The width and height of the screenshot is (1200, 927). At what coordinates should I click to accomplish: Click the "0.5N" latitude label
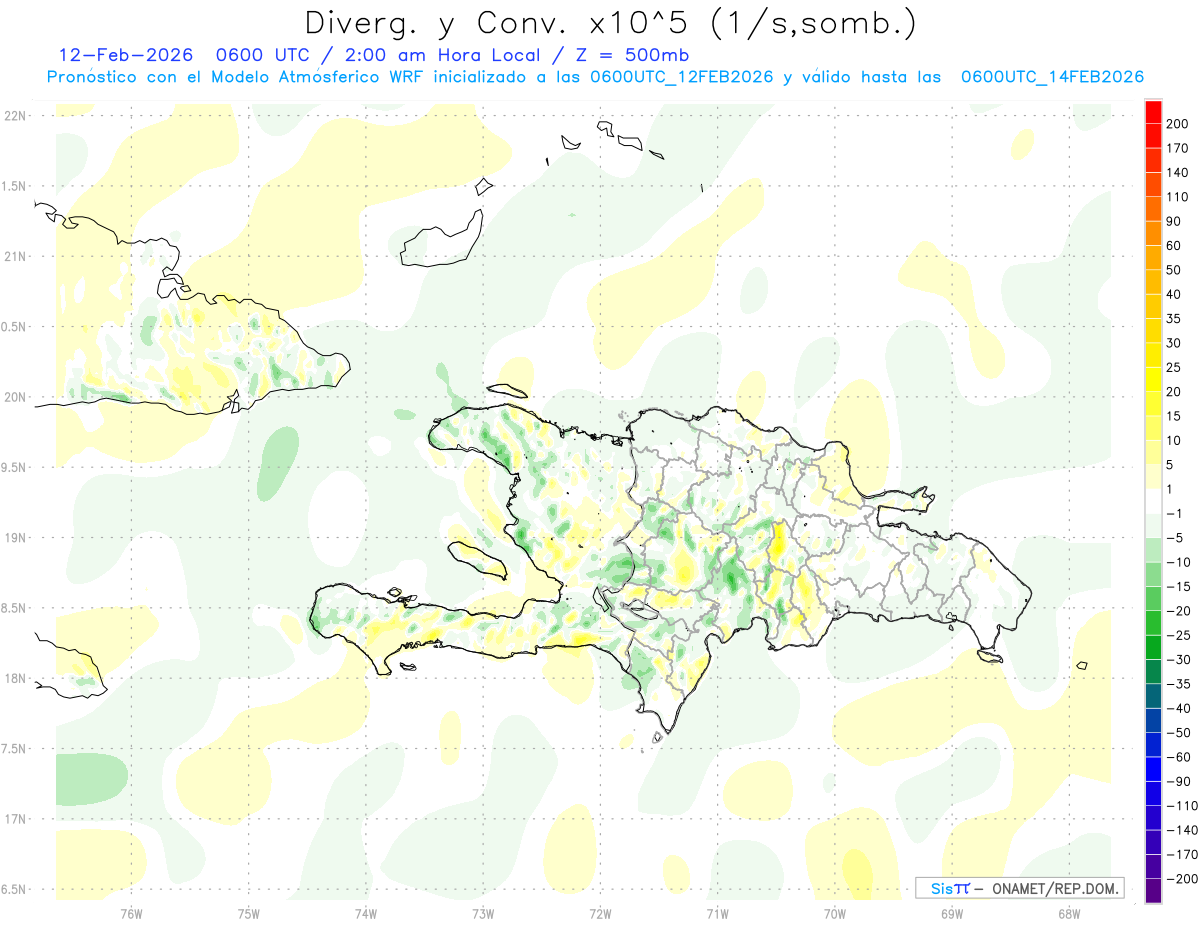(15, 327)
